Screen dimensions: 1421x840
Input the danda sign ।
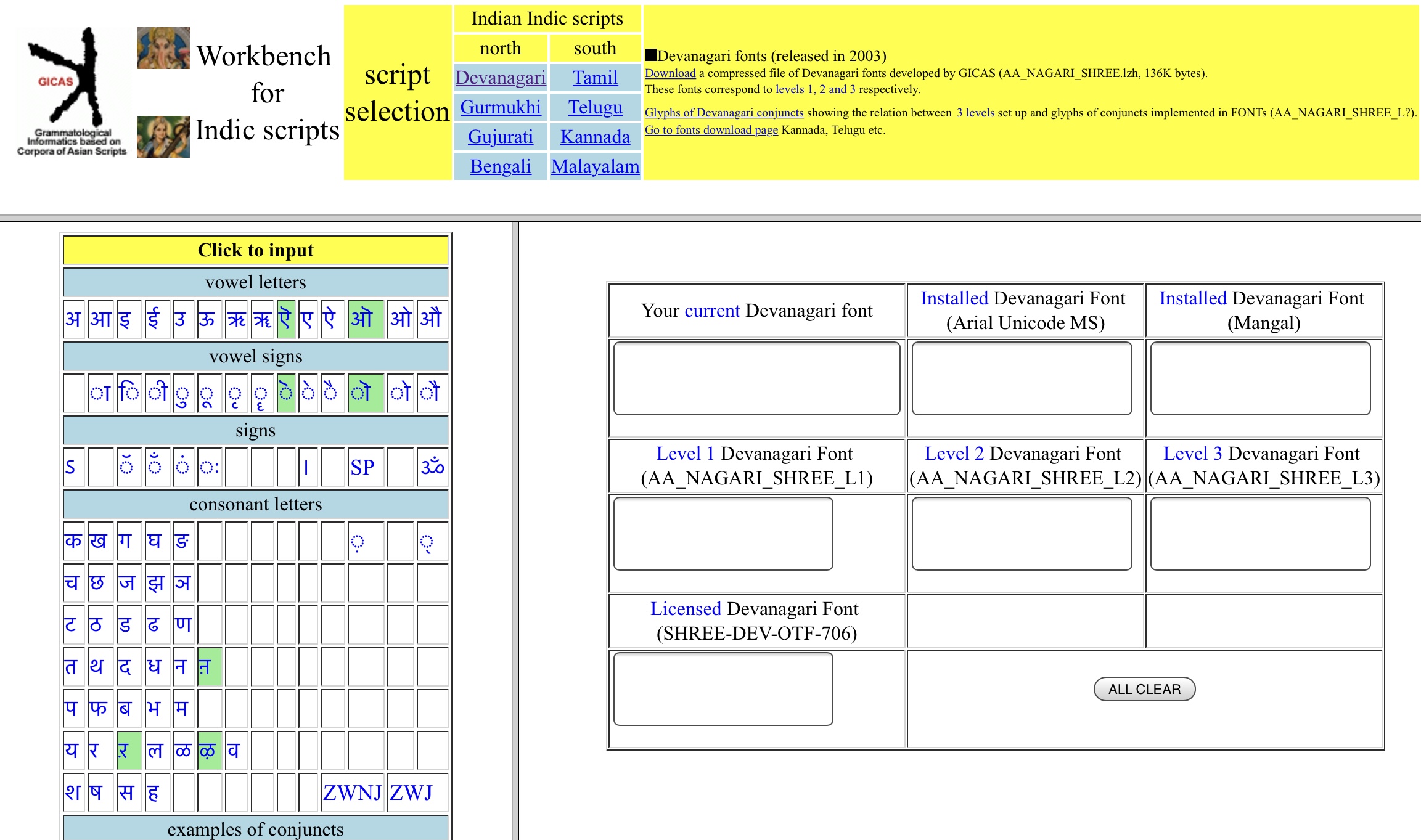click(306, 467)
